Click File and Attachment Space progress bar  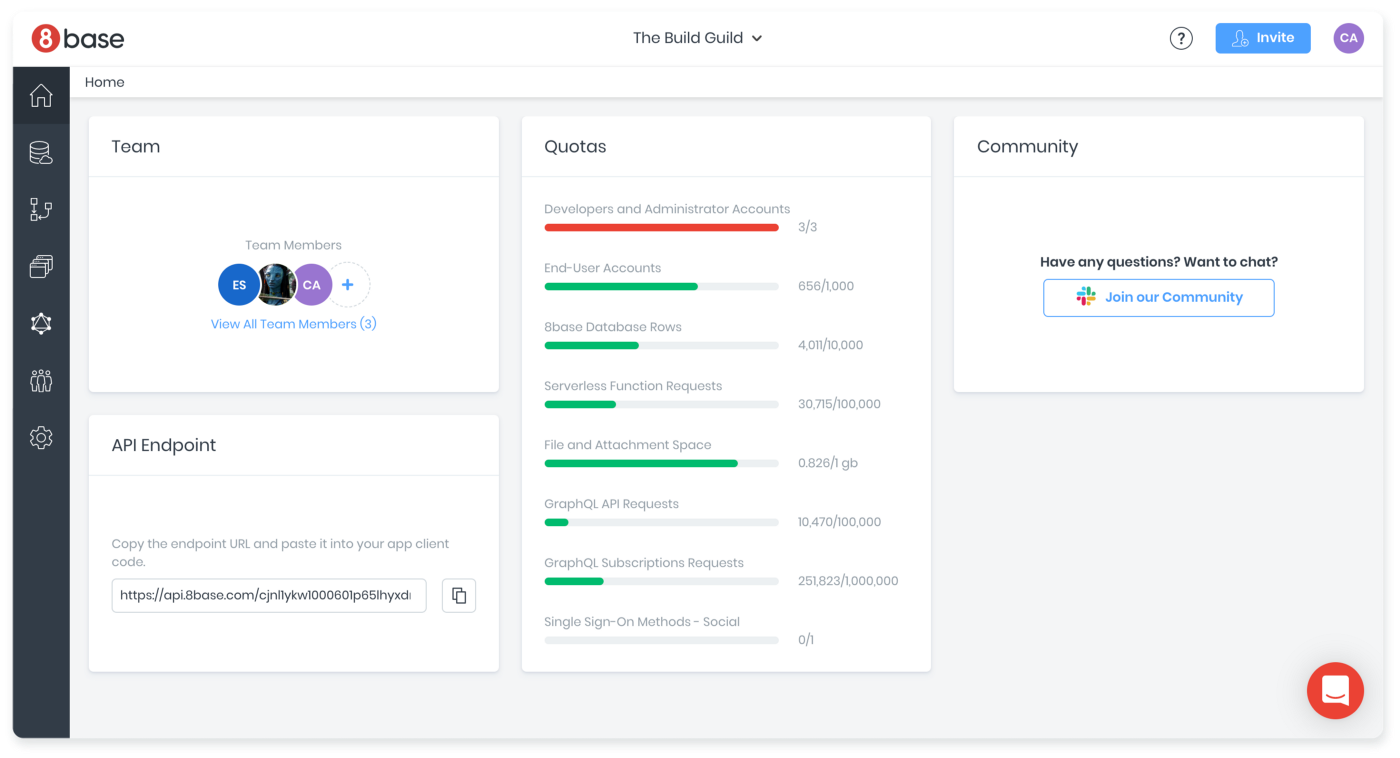[x=661, y=464]
